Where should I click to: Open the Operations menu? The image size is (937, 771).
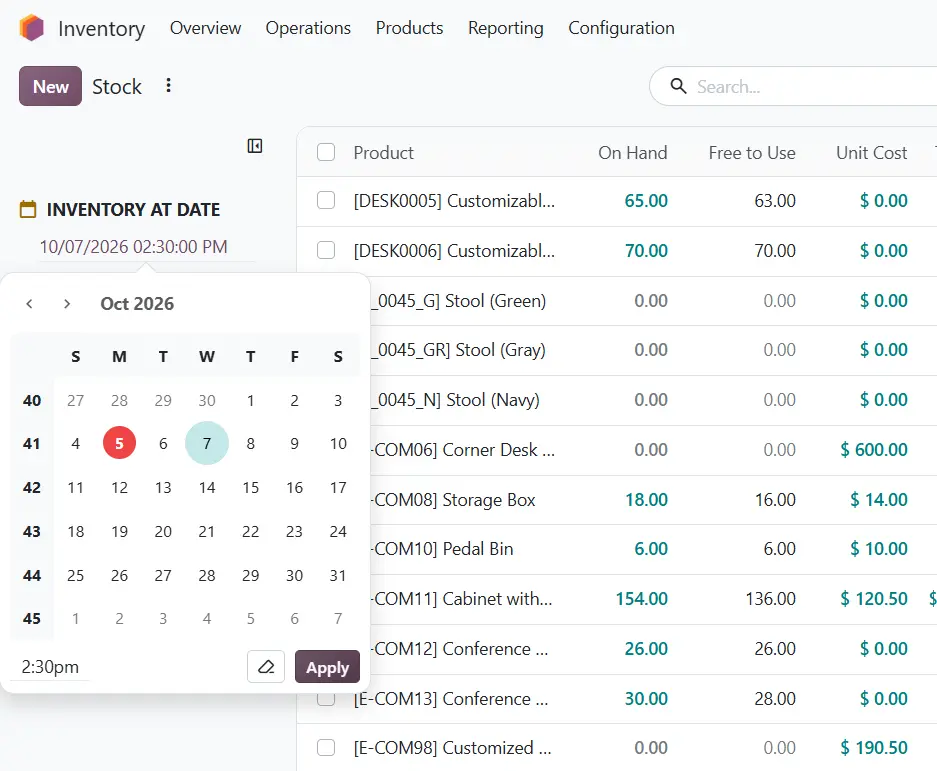click(x=308, y=28)
